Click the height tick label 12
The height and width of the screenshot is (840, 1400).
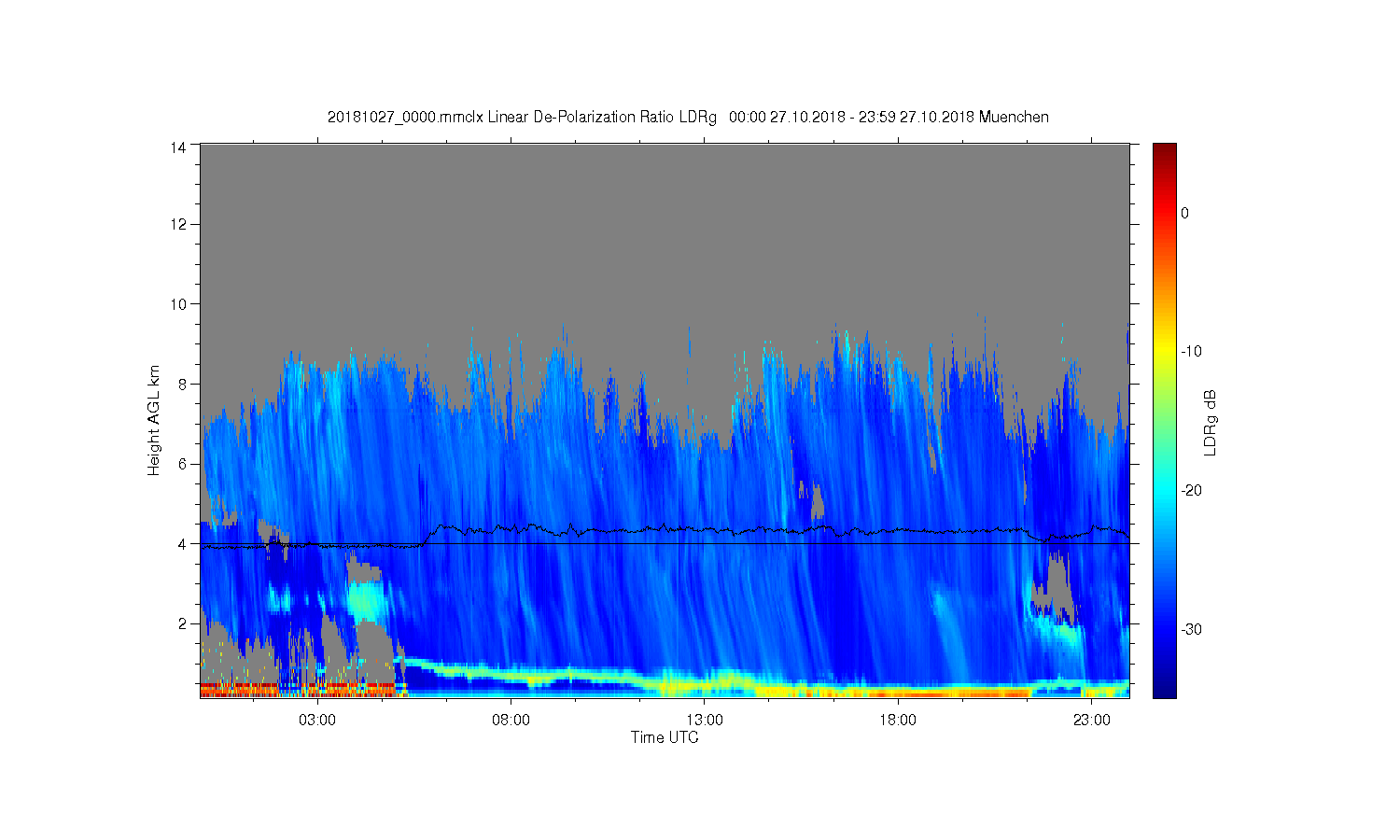178,224
